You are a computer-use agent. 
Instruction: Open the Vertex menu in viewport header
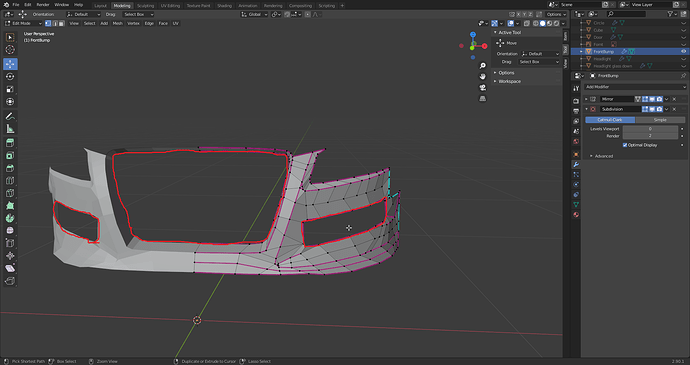(x=133, y=23)
